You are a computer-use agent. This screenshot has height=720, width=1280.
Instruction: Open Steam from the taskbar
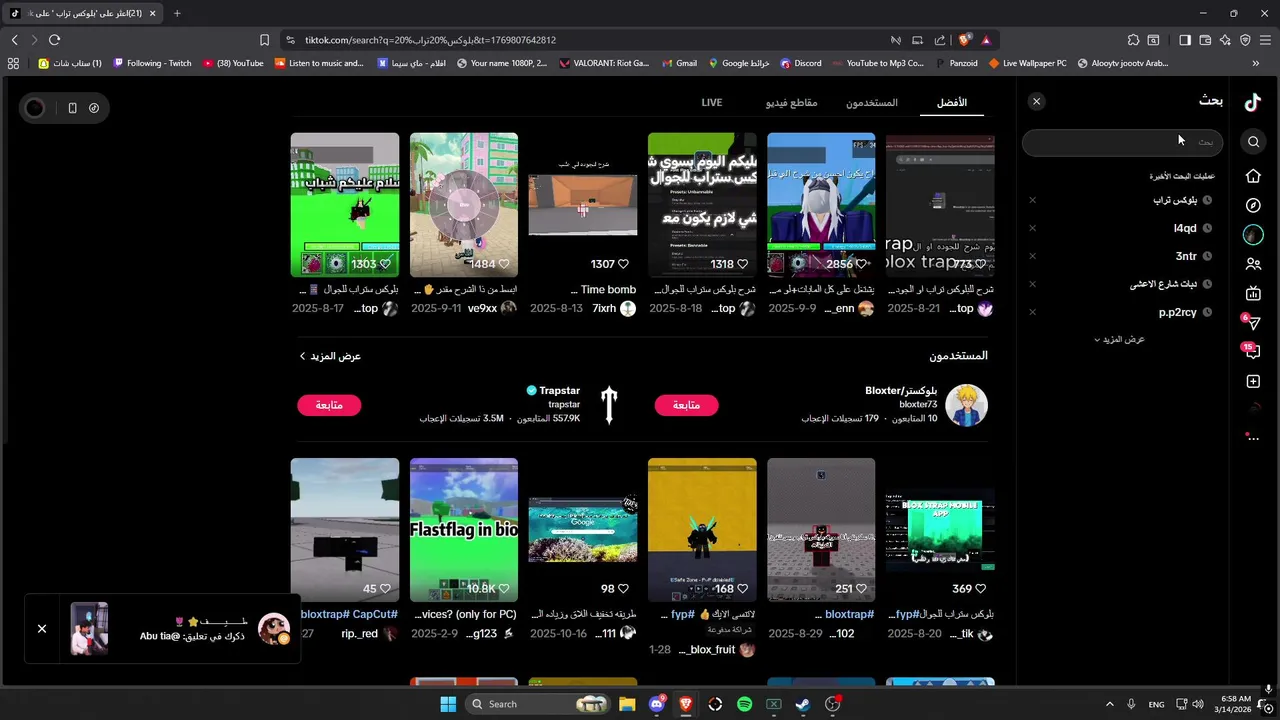coord(802,704)
